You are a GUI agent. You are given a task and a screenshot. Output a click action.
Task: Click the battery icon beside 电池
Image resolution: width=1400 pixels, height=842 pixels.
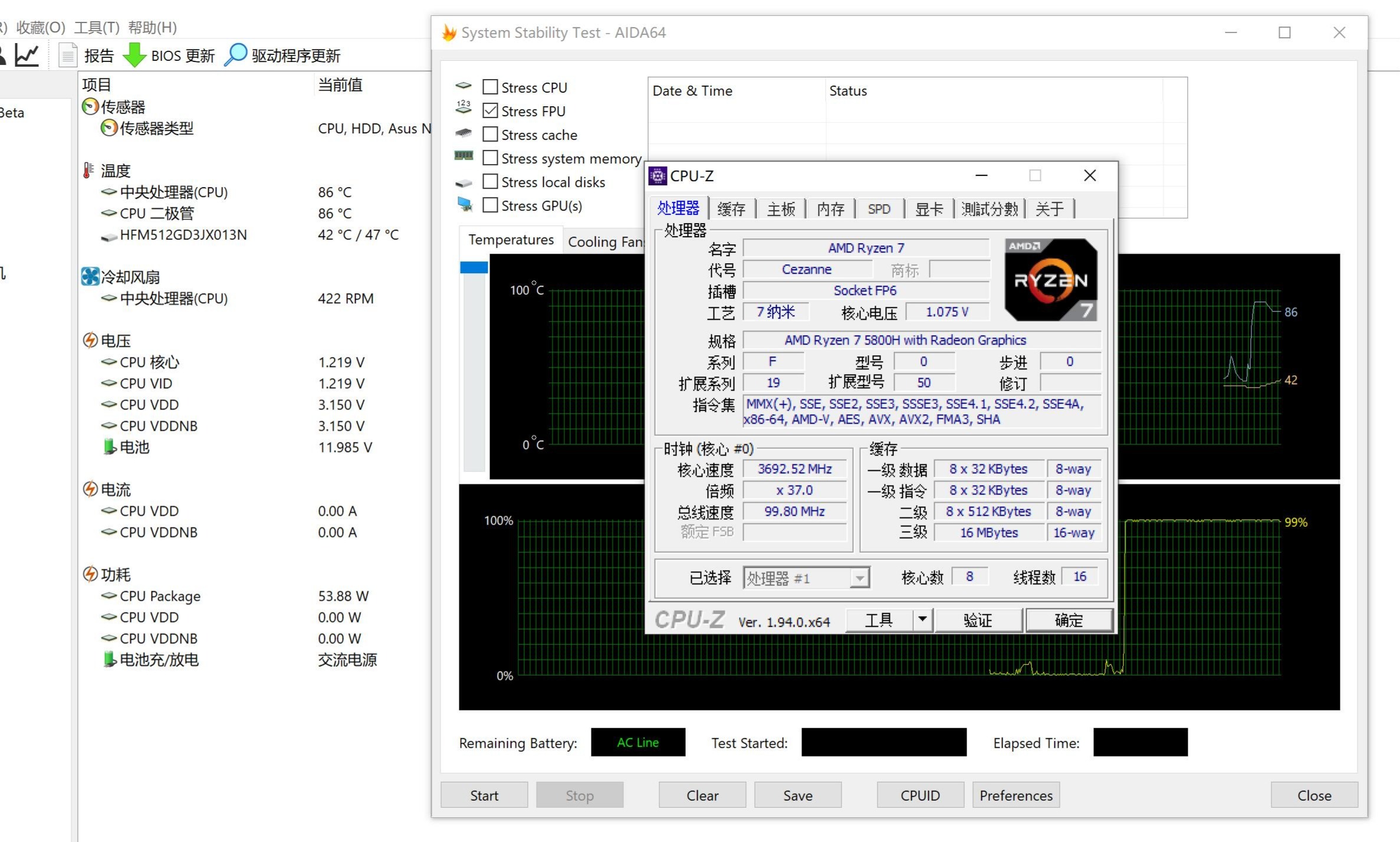[109, 447]
